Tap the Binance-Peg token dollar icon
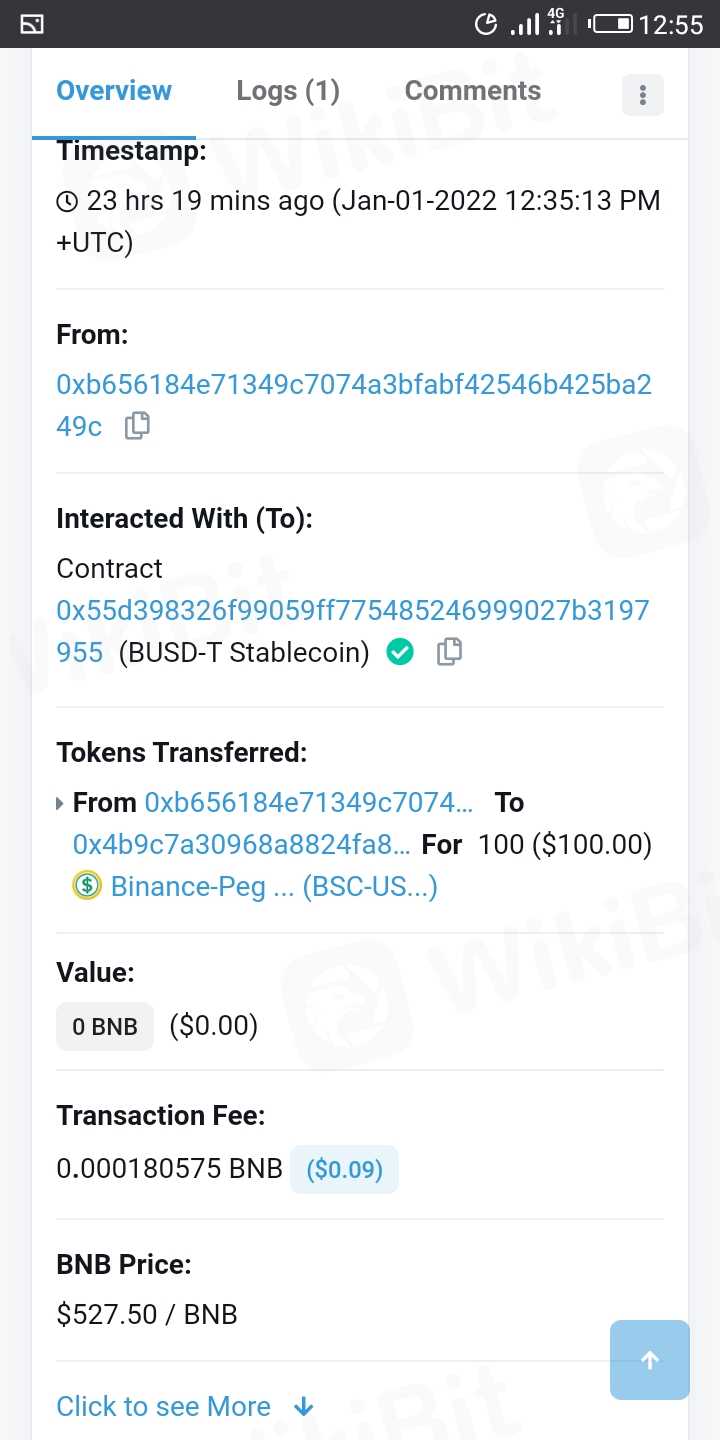The image size is (720, 1440). [x=87, y=886]
